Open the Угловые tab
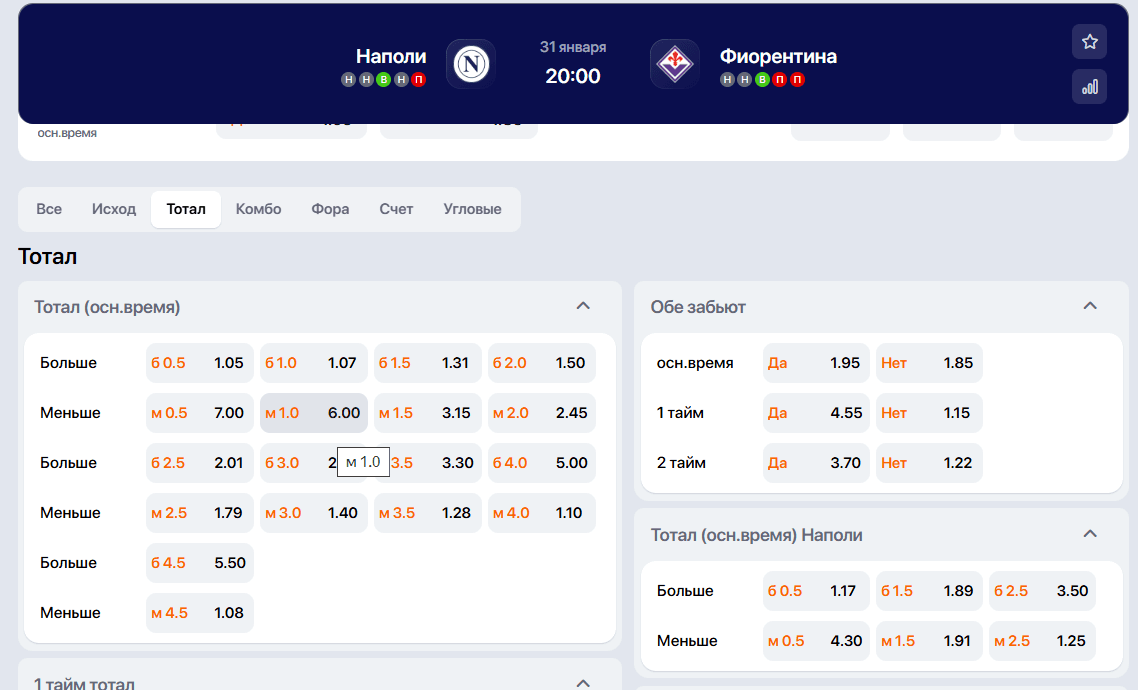 tap(472, 209)
